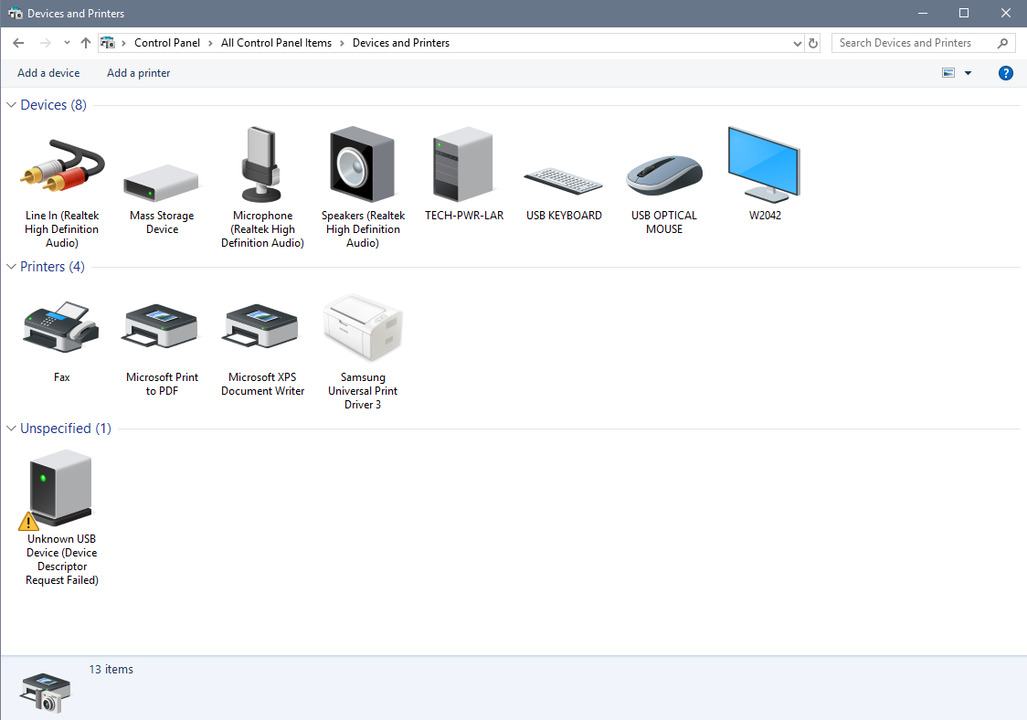Select the Microphone Realtek device icon
1027x720 pixels.
coord(262,164)
